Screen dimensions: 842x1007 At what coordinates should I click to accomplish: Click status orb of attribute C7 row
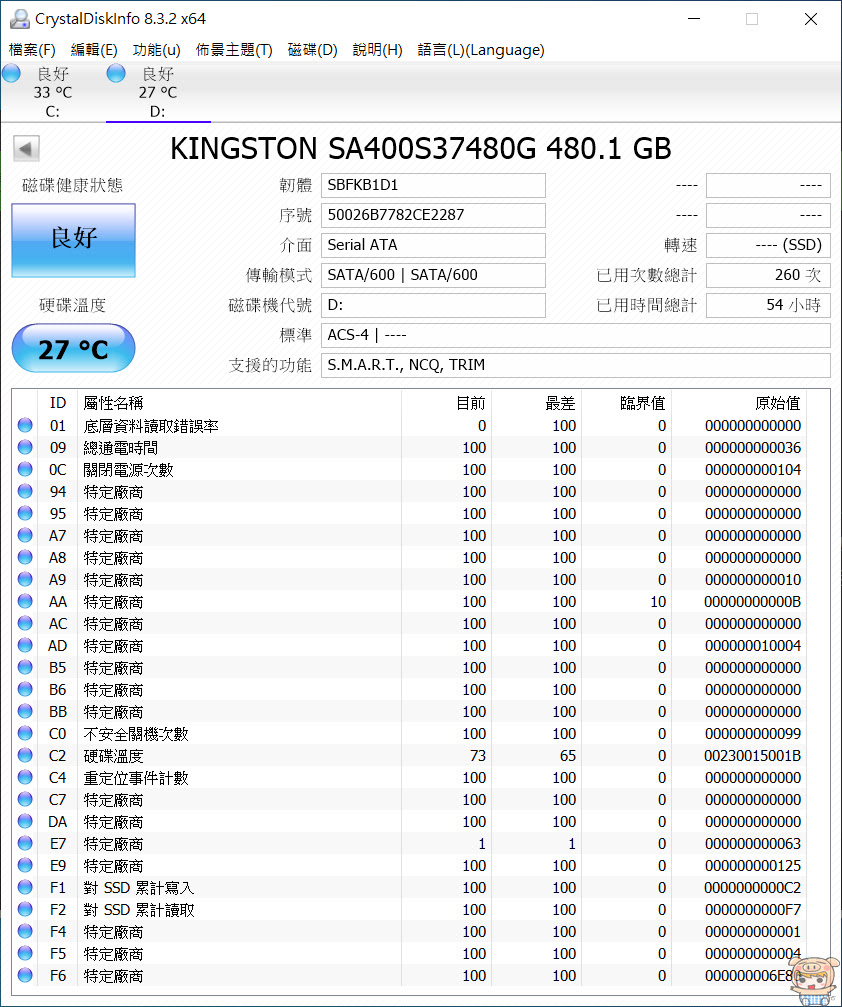[x=25, y=799]
